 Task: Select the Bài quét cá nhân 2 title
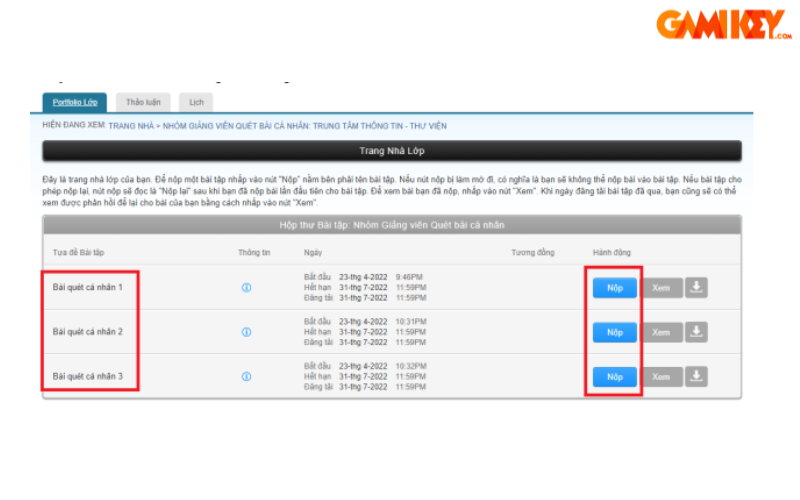point(88,332)
